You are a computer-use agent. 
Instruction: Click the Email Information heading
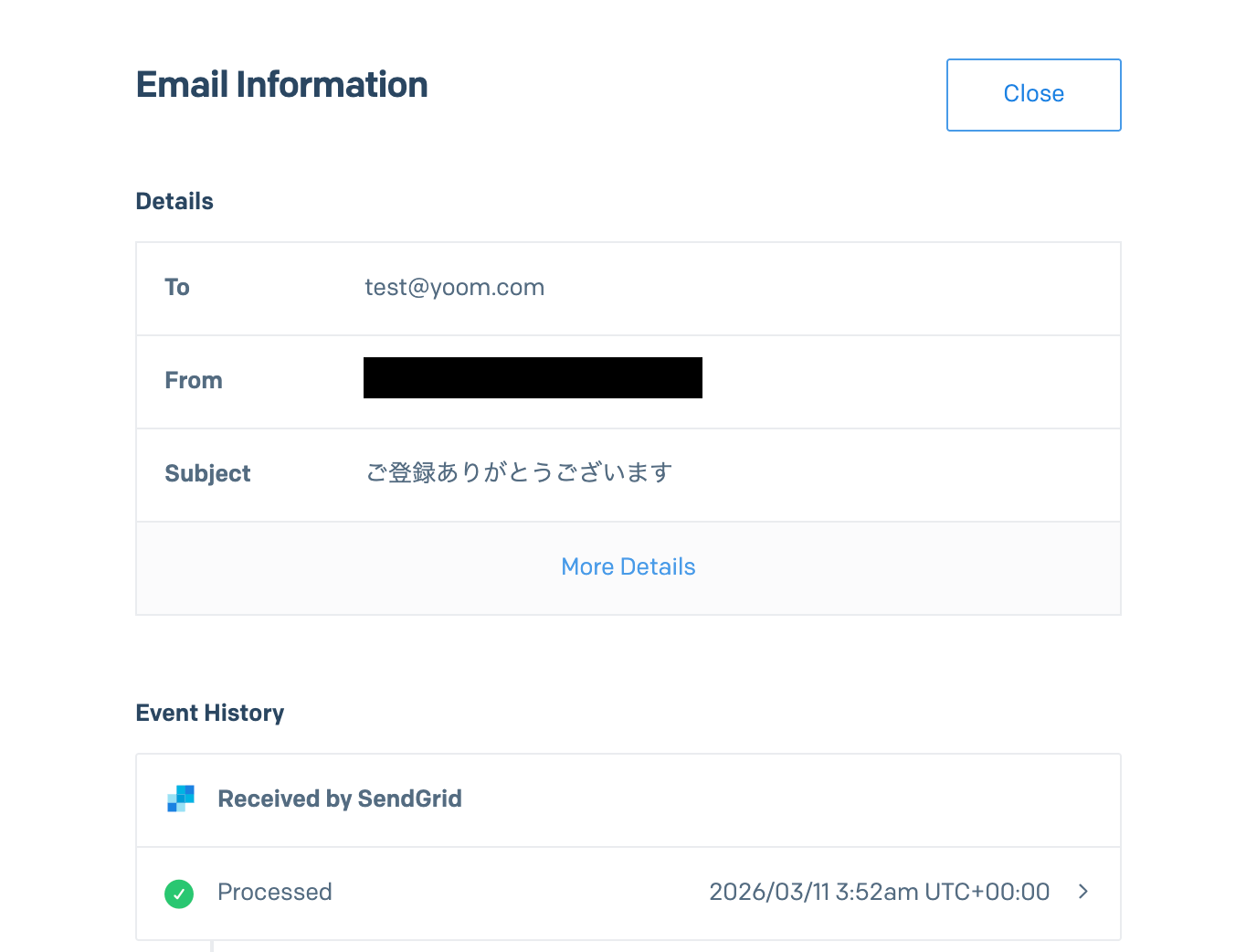[x=281, y=85]
